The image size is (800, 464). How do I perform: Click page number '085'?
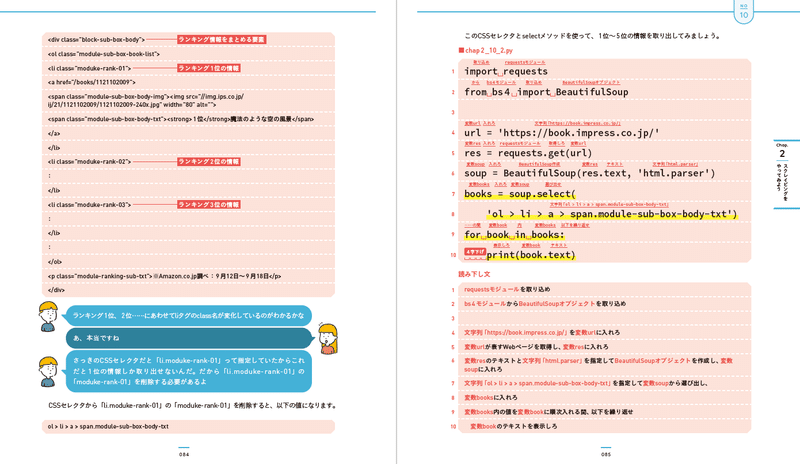click(606, 454)
